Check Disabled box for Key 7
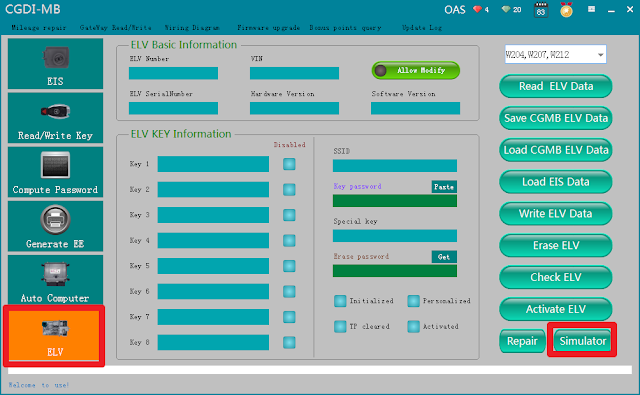Image resolution: width=640 pixels, height=395 pixels. tap(289, 317)
